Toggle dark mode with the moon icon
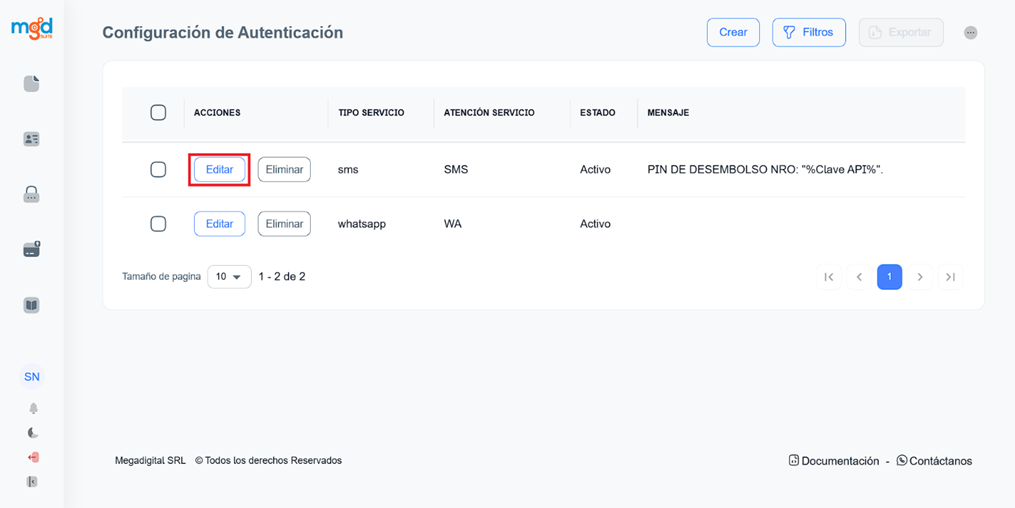This screenshot has height=508, width=1015. coord(33,433)
